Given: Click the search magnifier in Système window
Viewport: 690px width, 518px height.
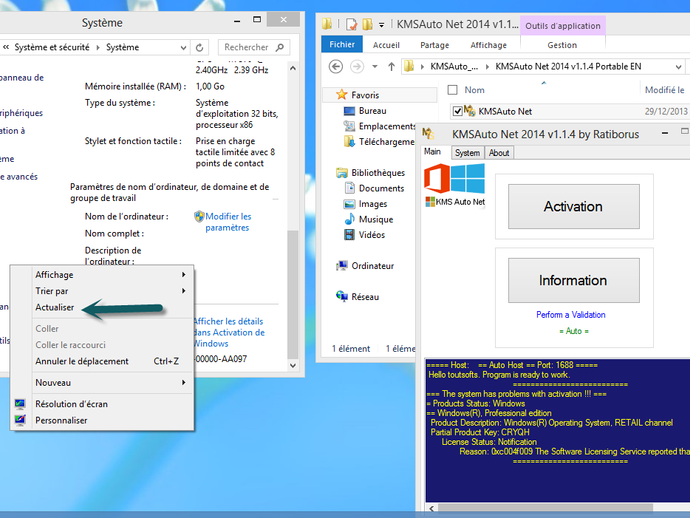Looking at the screenshot, I should click(279, 47).
